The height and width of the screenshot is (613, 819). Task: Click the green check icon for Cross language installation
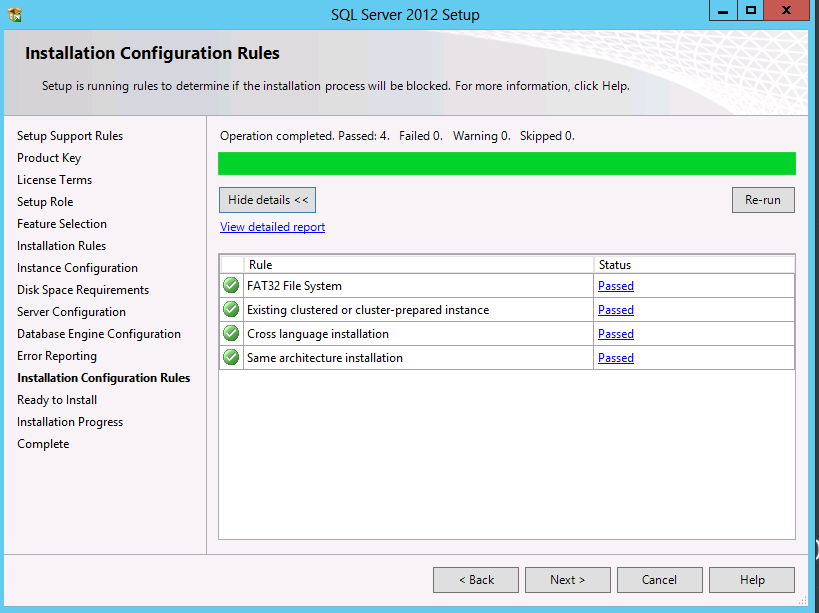point(231,334)
